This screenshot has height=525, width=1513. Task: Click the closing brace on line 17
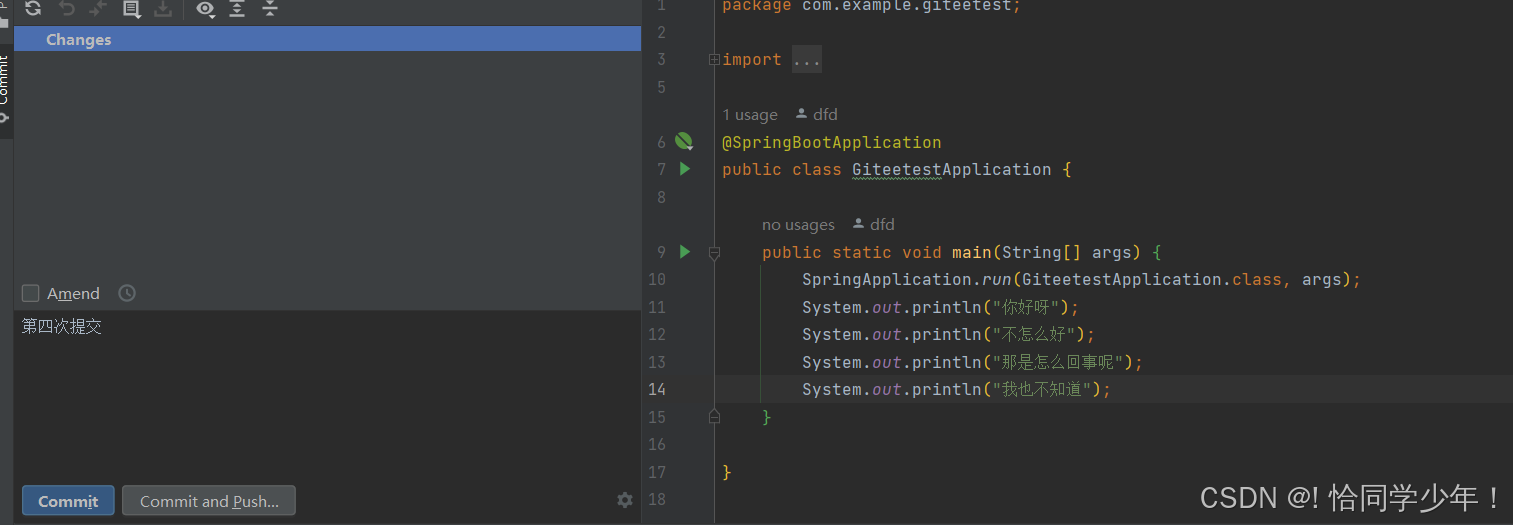727,472
